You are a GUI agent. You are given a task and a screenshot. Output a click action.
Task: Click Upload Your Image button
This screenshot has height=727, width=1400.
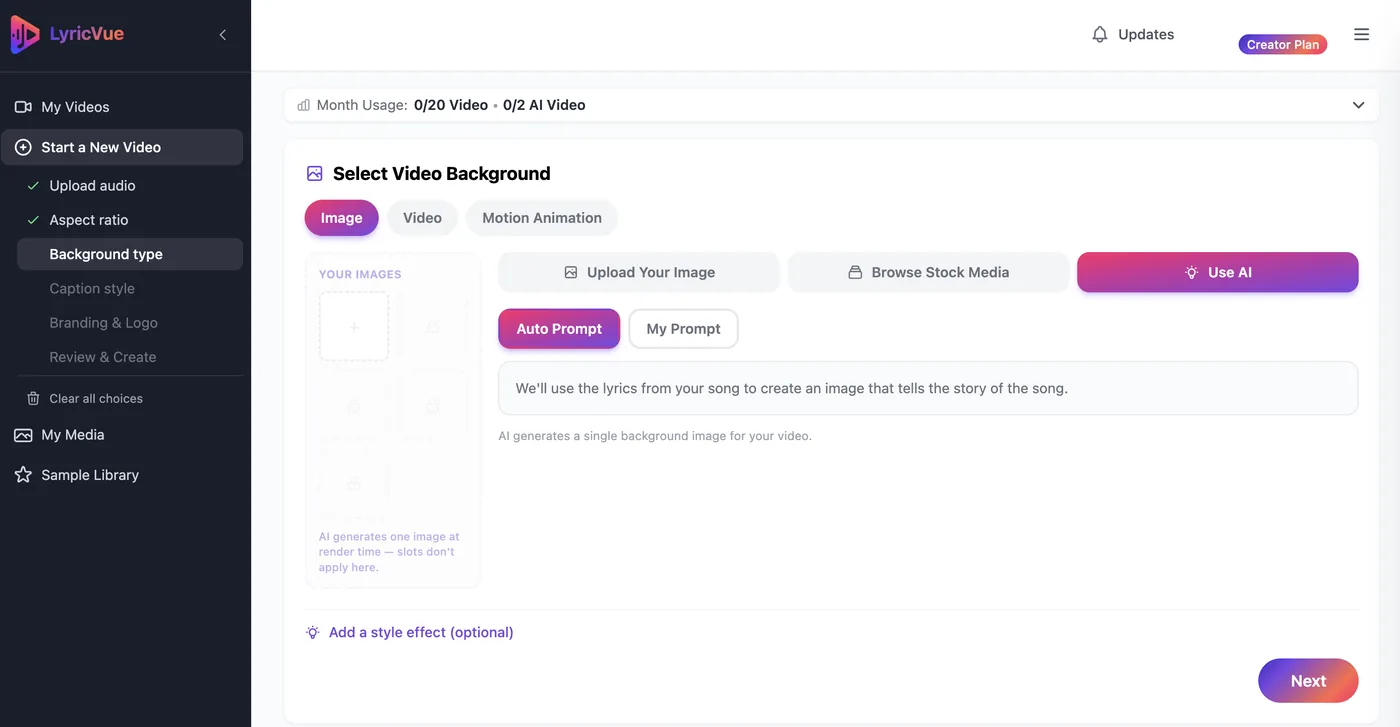pos(639,272)
